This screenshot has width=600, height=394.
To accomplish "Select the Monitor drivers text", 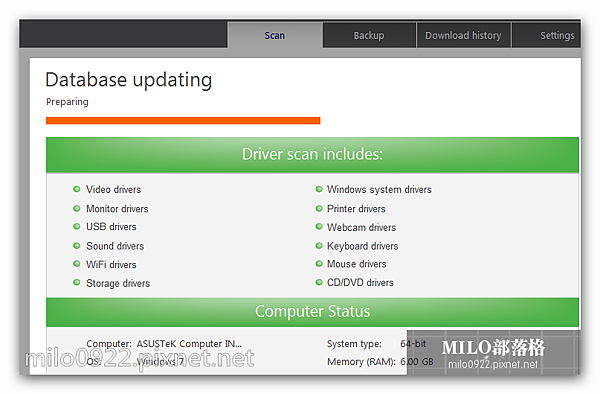I will 117,209.
